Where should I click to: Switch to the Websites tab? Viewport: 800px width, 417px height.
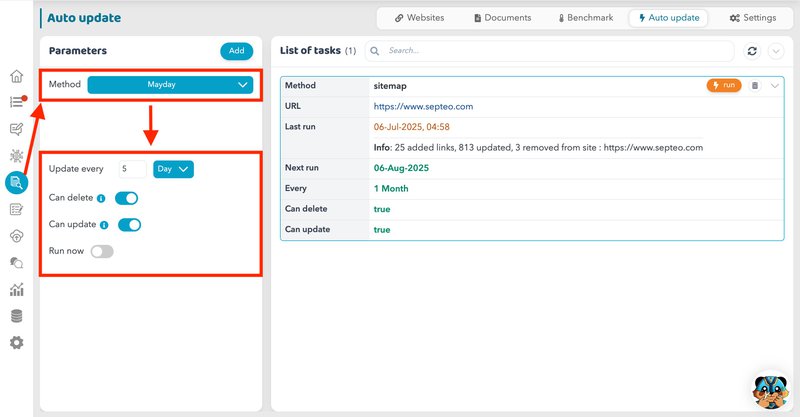click(x=419, y=18)
